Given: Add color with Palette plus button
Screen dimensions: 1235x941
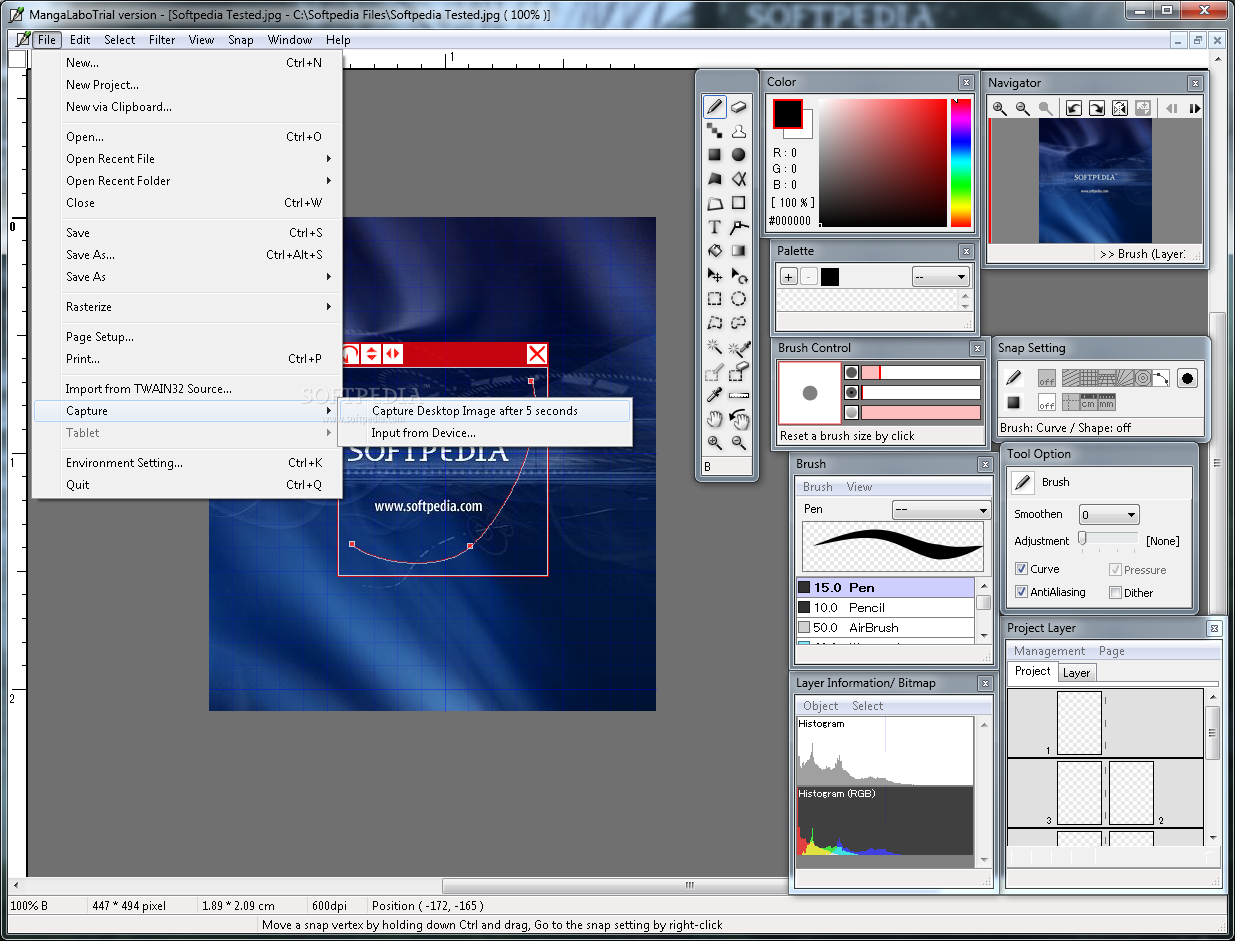Looking at the screenshot, I should click(x=789, y=277).
